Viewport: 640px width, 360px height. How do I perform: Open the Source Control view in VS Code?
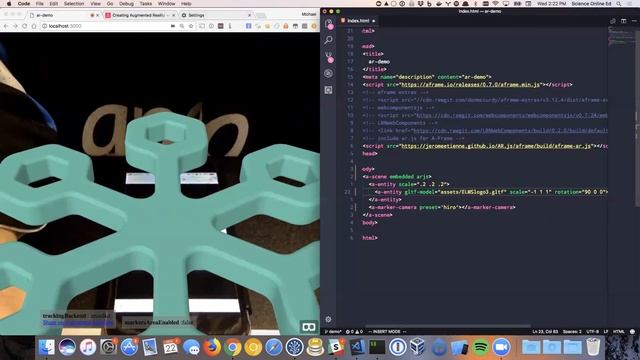tap(329, 56)
